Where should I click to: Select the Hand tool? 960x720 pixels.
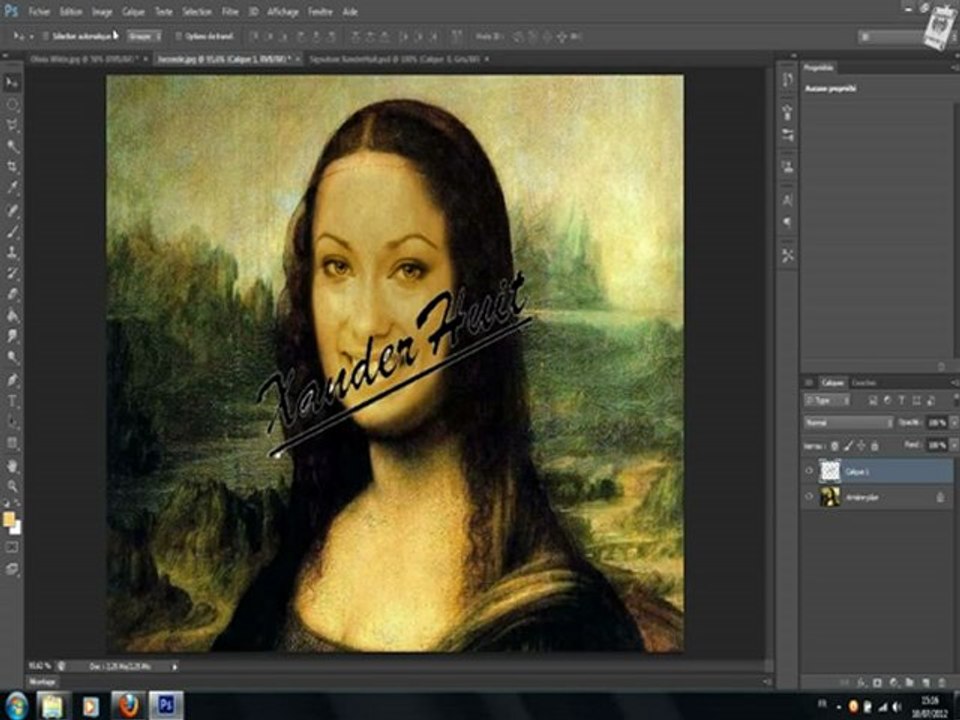click(12, 467)
